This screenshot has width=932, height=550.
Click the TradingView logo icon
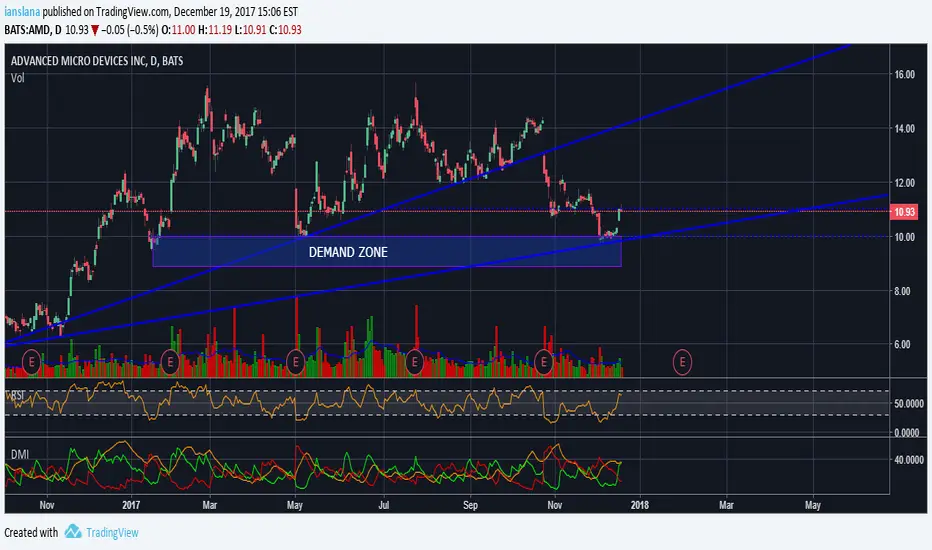(73, 531)
